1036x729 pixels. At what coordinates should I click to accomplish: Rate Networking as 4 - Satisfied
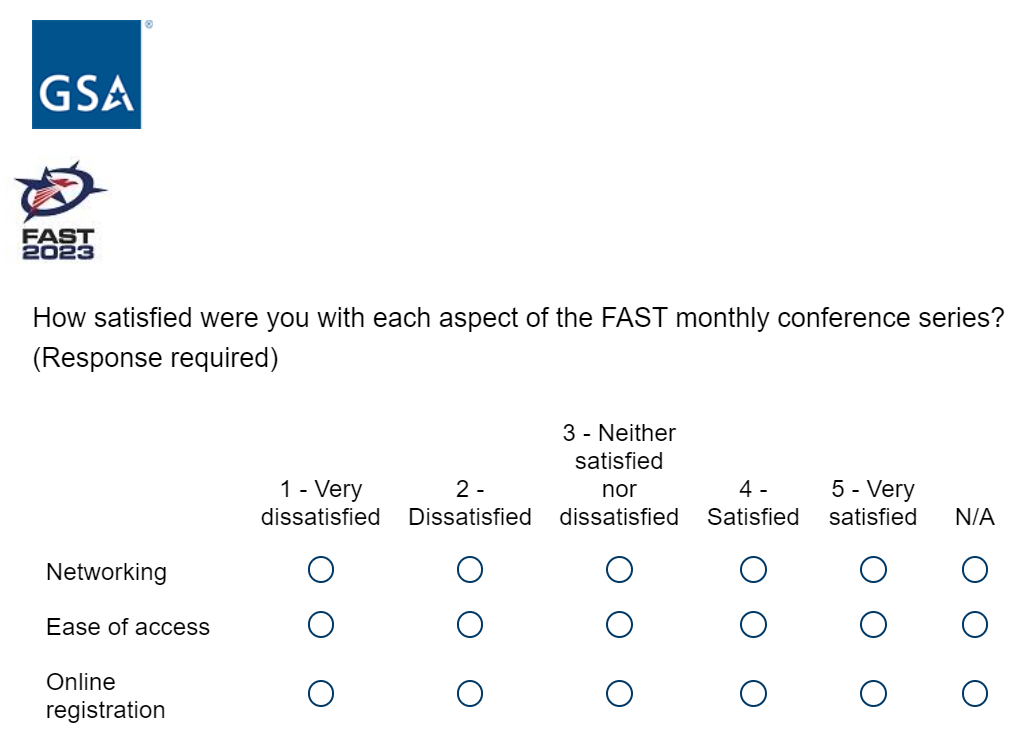pos(753,570)
